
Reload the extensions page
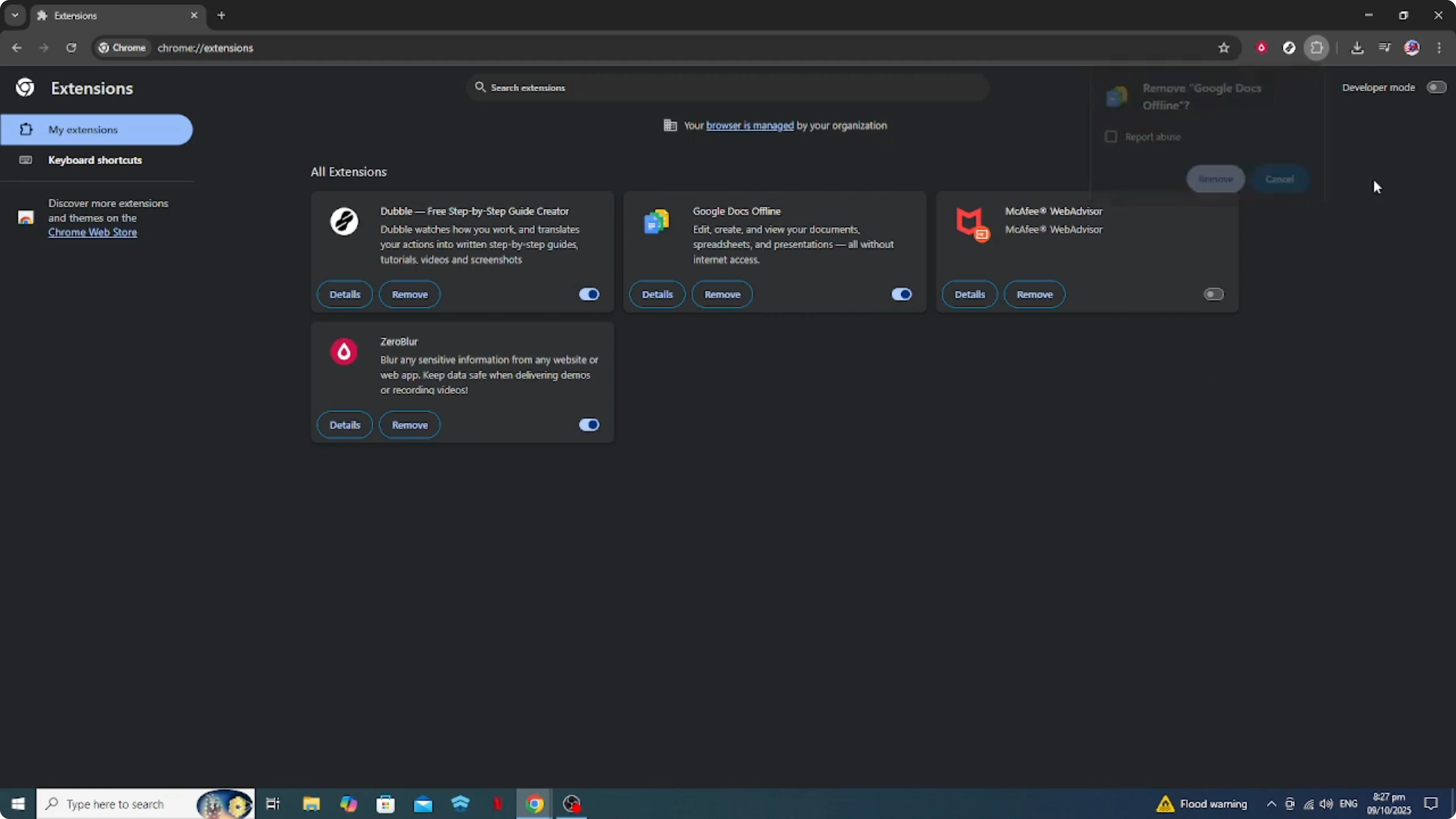click(71, 48)
